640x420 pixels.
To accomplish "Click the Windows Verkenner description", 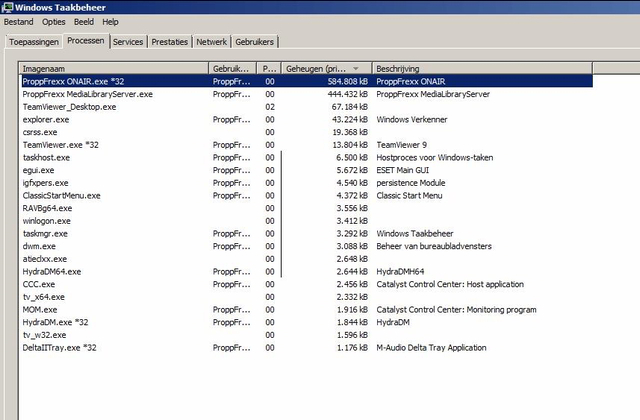I will click(x=412, y=120).
